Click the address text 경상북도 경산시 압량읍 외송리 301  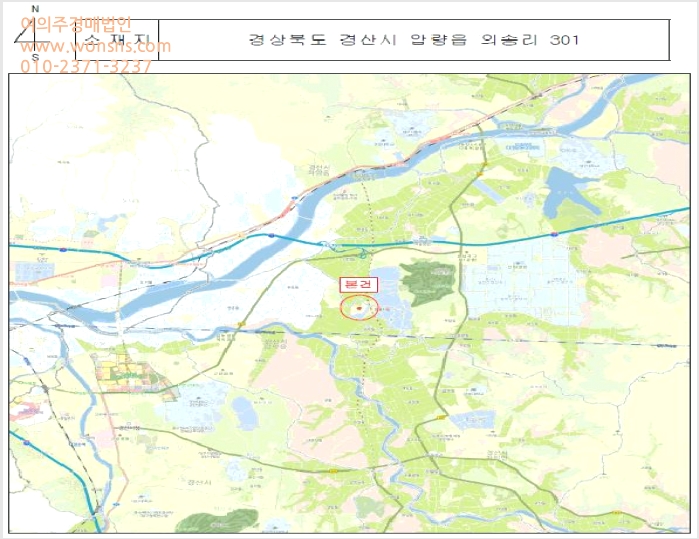tap(413, 40)
